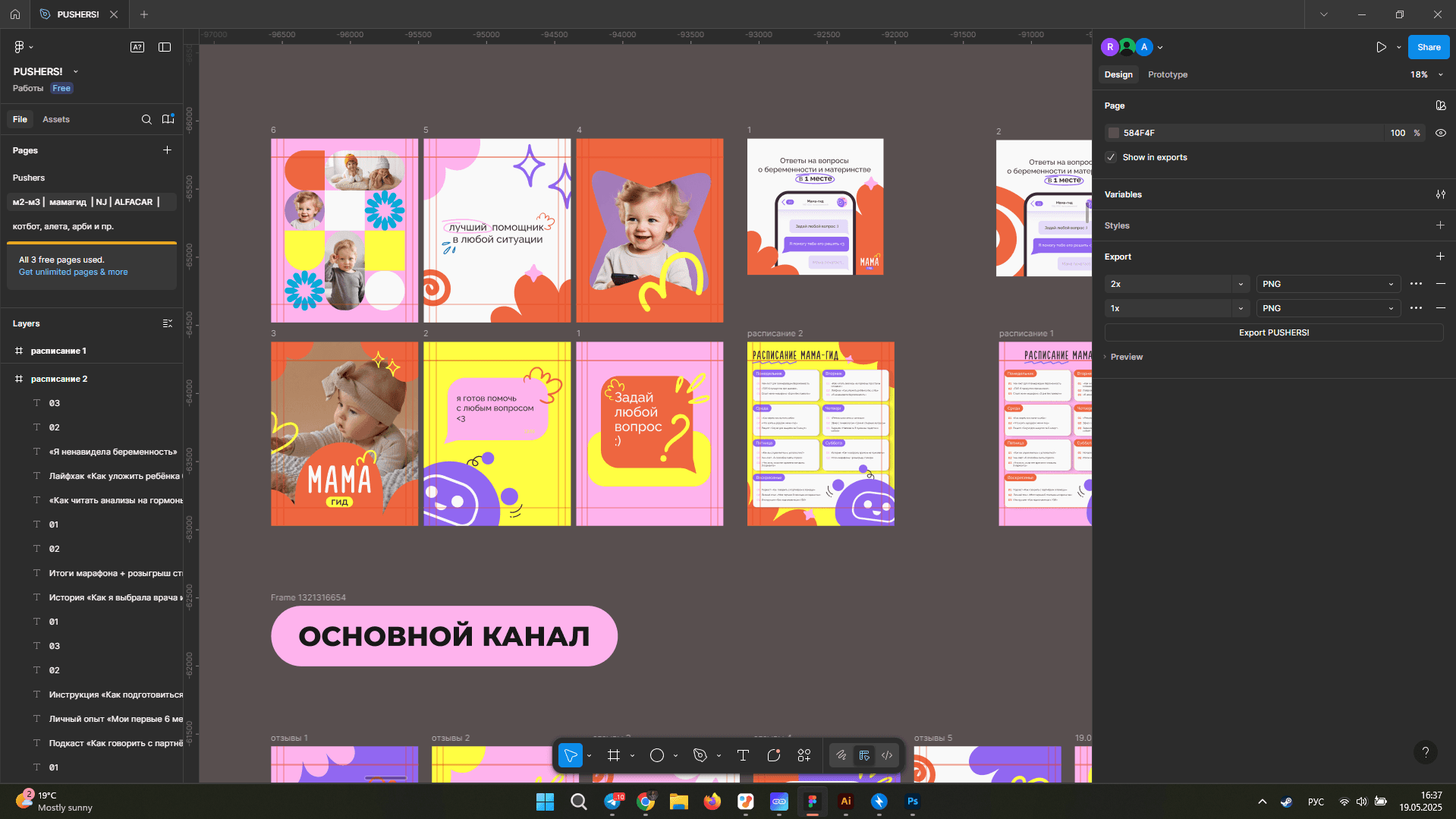Collapse all layers icon
Viewport: 1456px width, 819px height.
[168, 323]
